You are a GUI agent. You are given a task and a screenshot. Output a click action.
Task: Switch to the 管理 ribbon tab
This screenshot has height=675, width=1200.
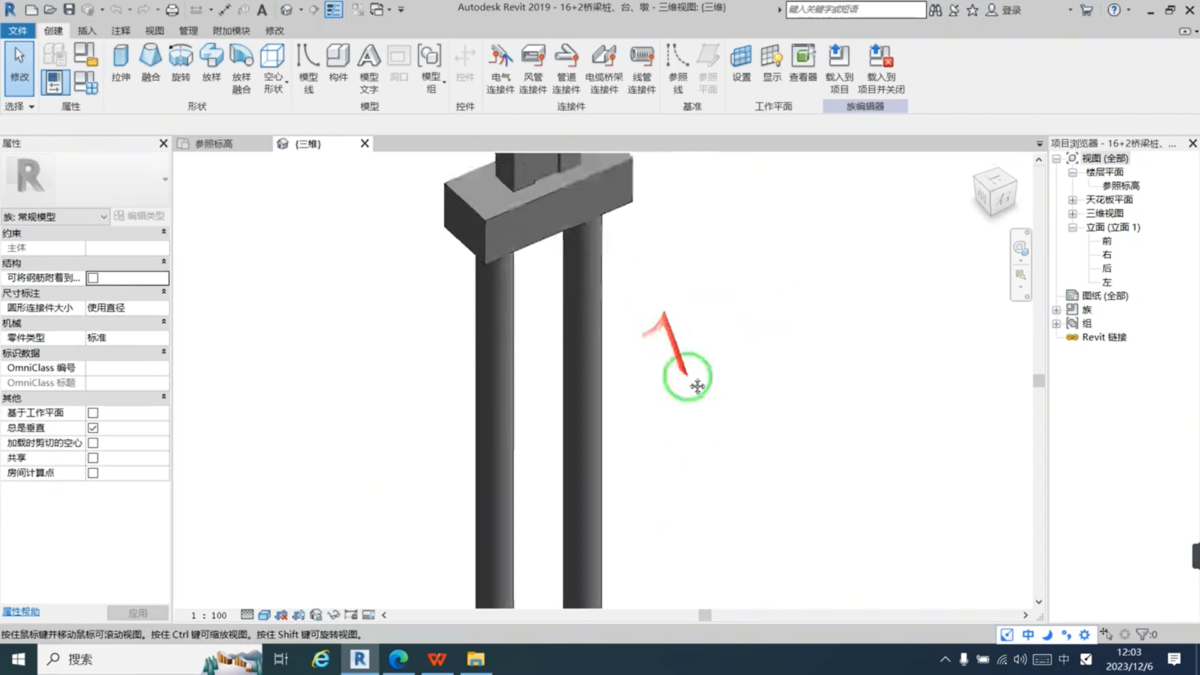[x=188, y=31]
